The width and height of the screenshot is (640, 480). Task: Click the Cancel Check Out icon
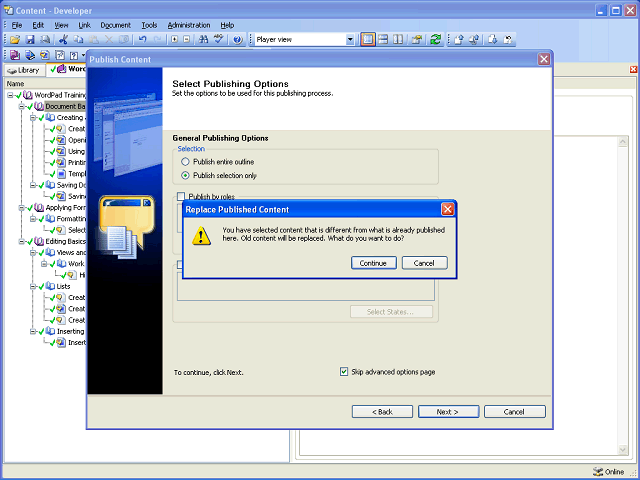click(508, 40)
